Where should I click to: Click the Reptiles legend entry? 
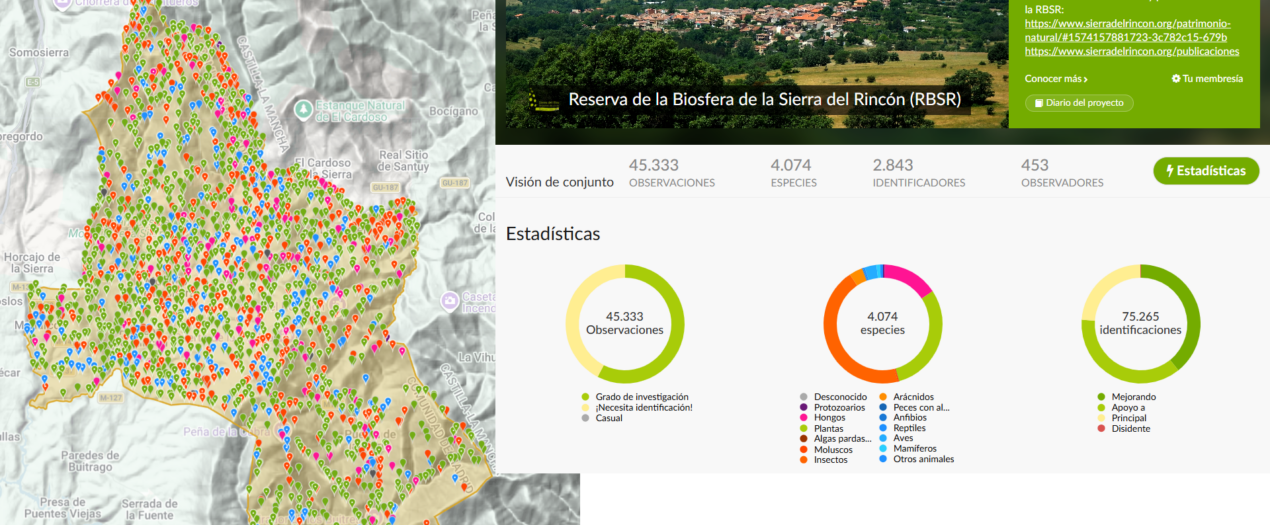click(x=903, y=428)
